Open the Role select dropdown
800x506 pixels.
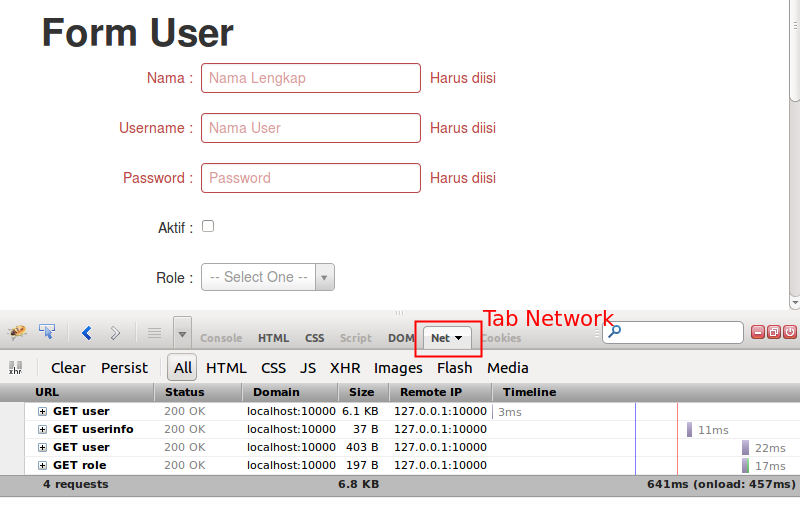pos(268,277)
